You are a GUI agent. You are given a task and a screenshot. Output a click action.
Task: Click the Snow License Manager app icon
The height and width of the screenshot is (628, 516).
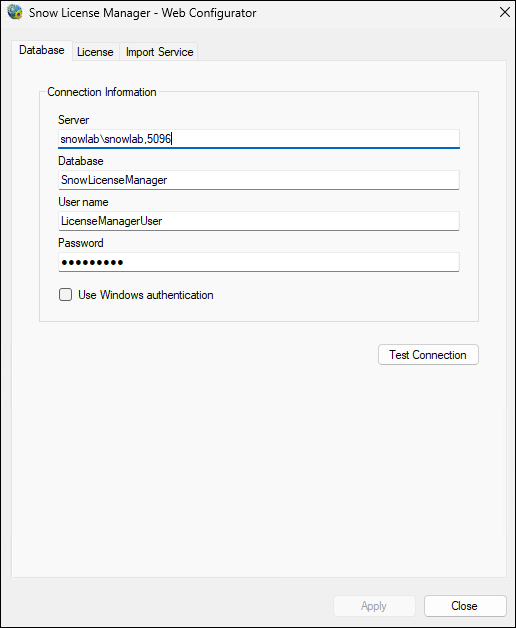[15, 12]
